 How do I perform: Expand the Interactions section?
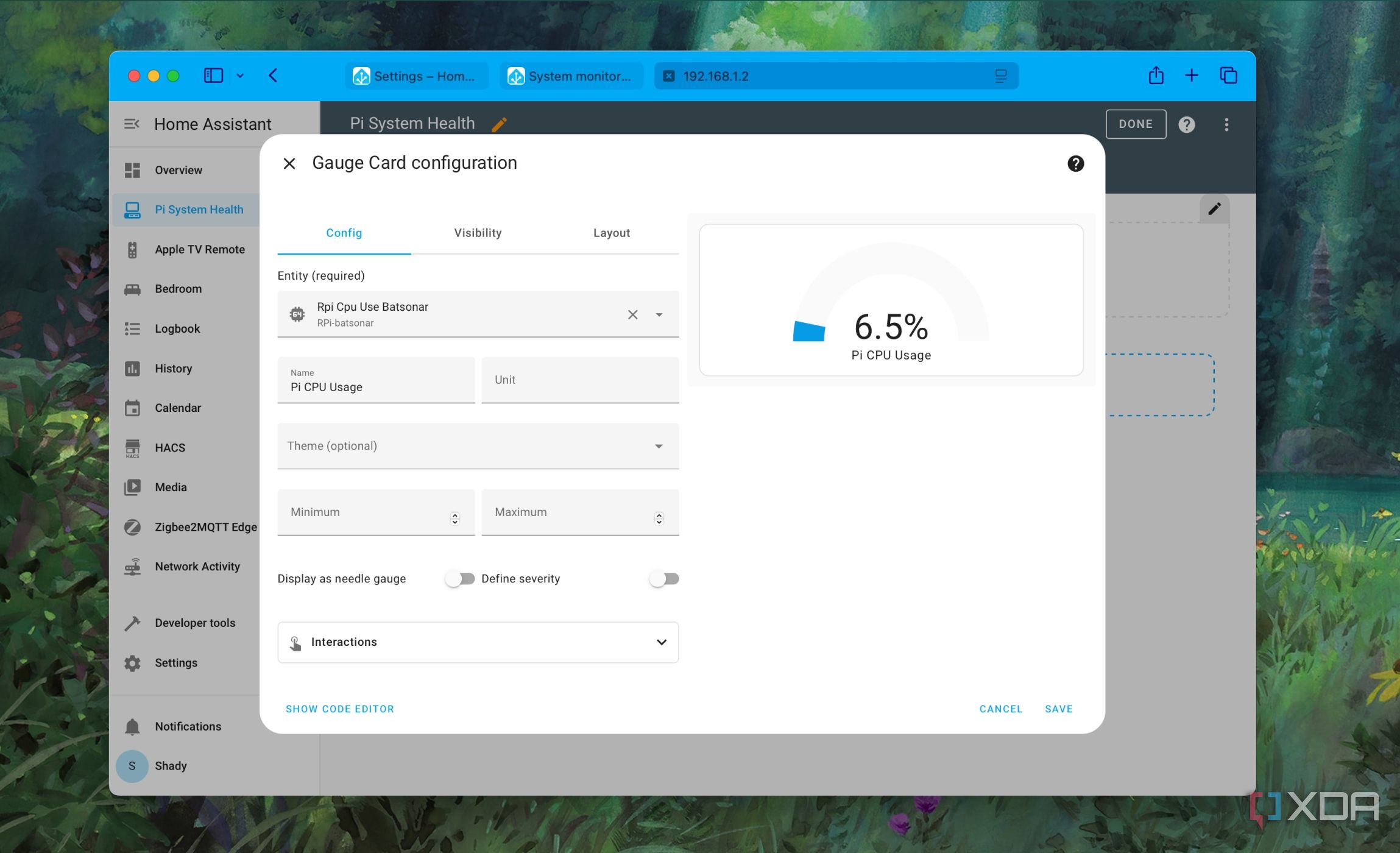(478, 642)
